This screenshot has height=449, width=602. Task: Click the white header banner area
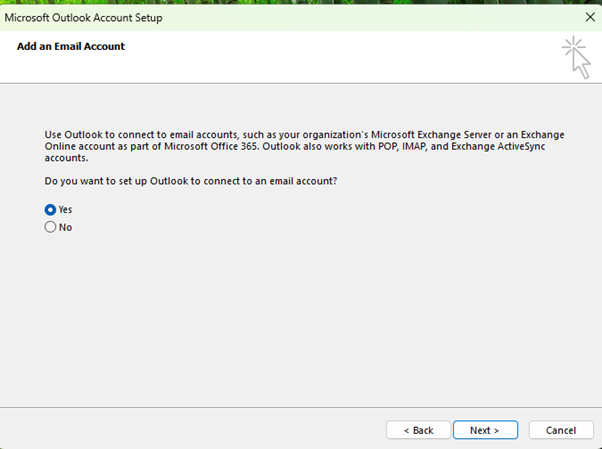coord(300,65)
